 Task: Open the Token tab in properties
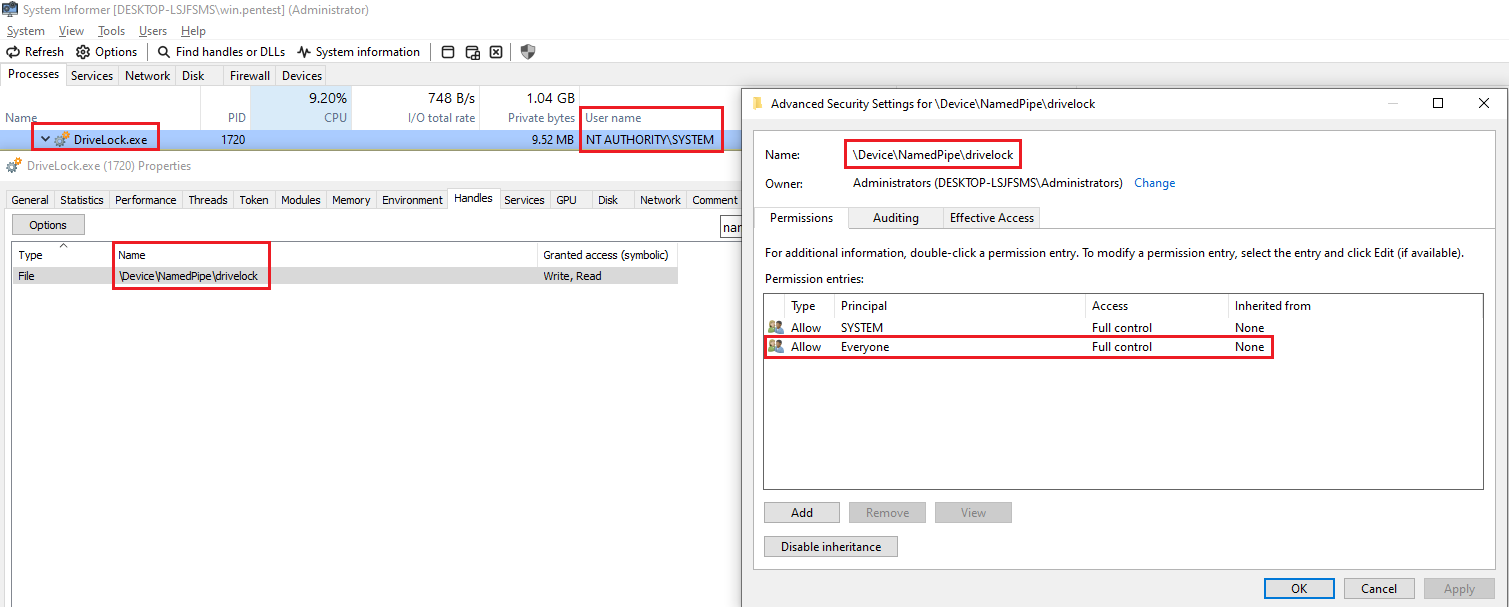point(254,200)
